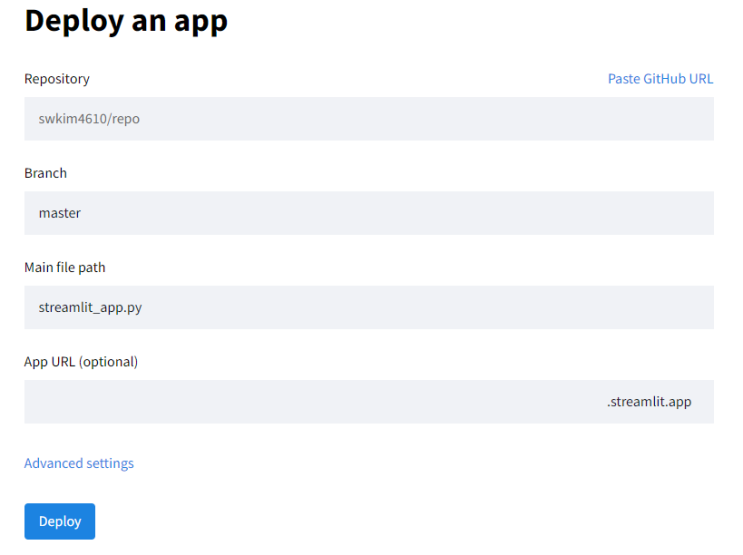Click the Deploy an app heading
Screen dimensions: 743x555
coord(126,21)
